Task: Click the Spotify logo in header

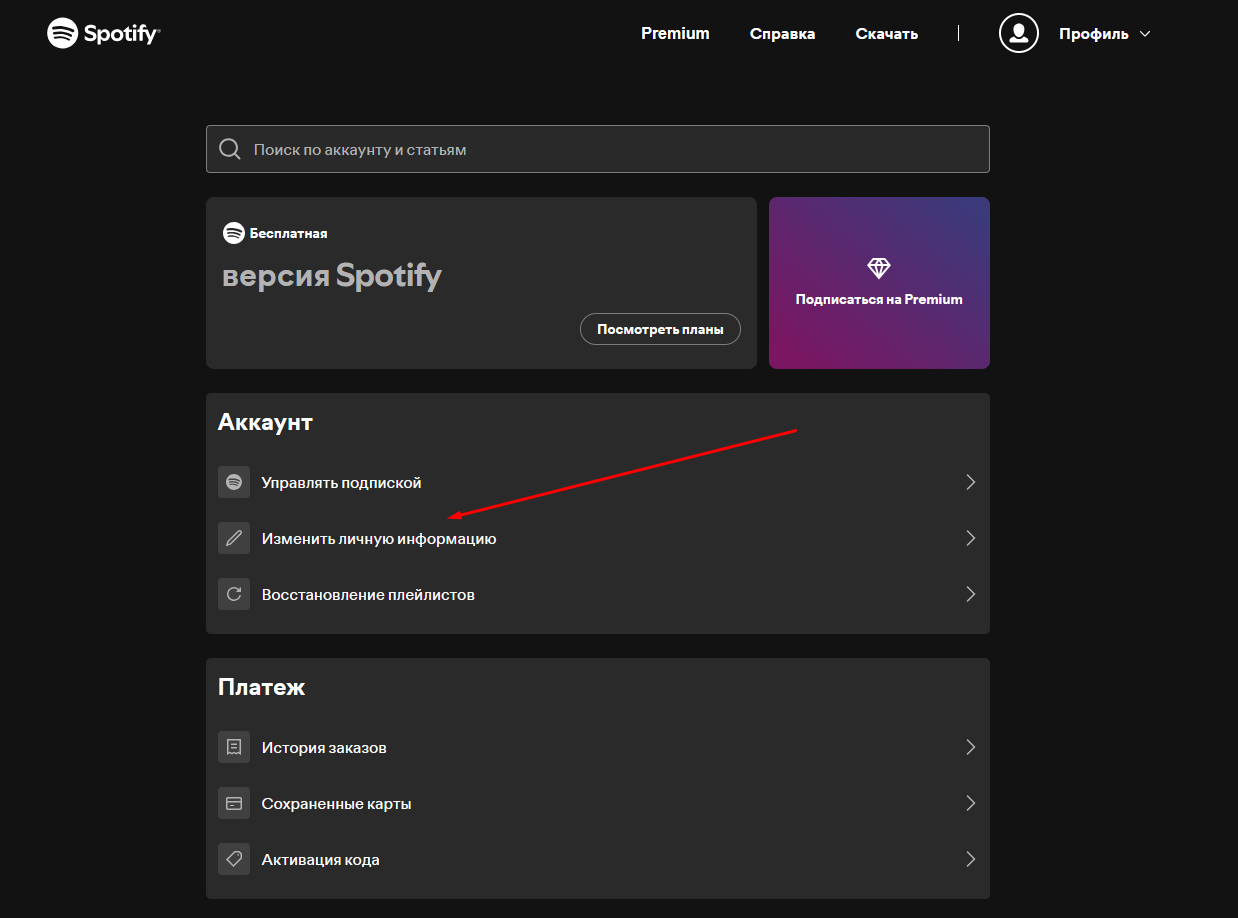Action: (103, 33)
